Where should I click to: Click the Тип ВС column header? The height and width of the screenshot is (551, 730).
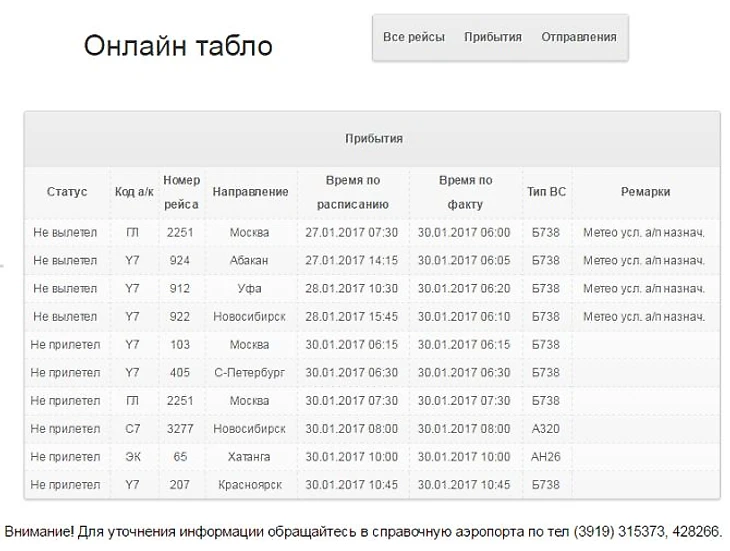pyautogui.click(x=547, y=192)
